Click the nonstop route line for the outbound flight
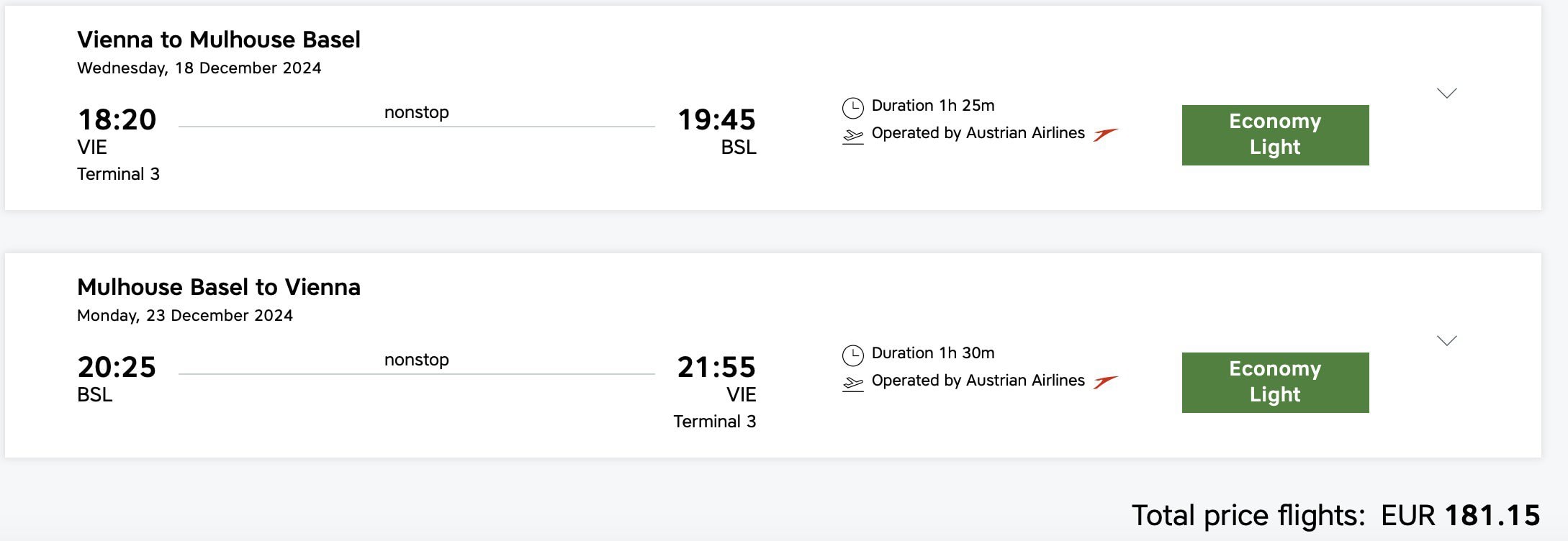This screenshot has height=541, width=1568. click(418, 127)
